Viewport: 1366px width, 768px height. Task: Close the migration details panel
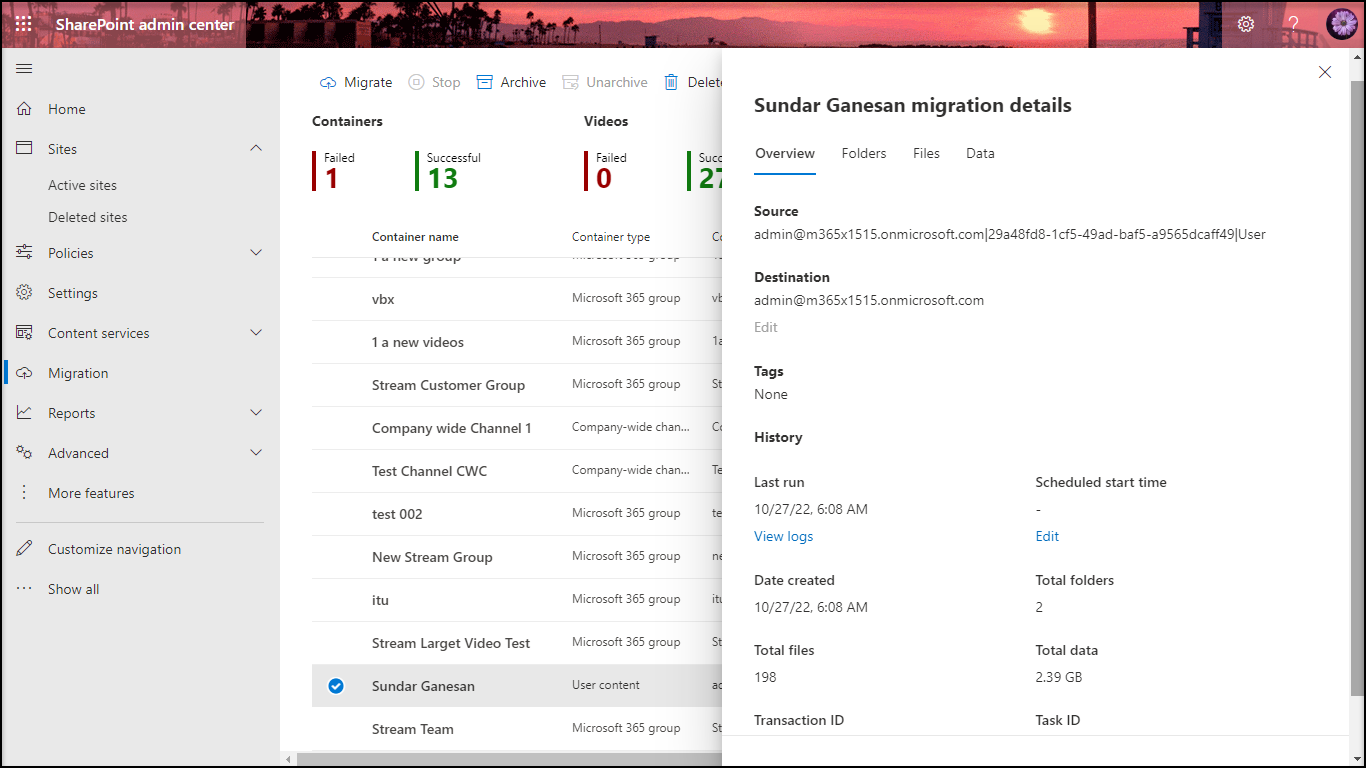tap(1325, 72)
